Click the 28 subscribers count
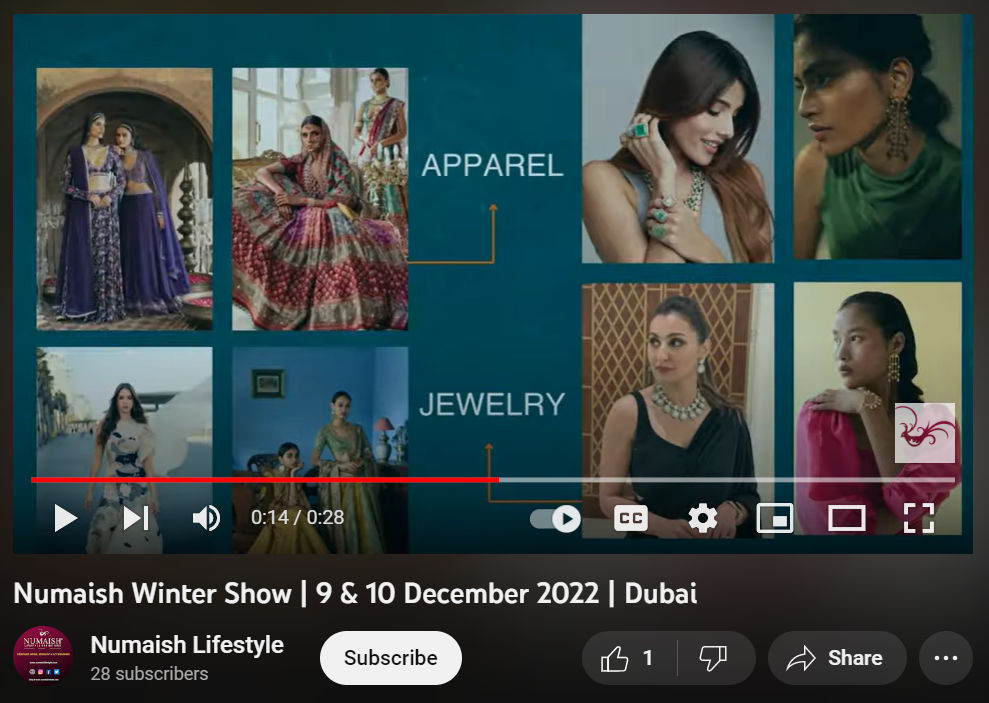The width and height of the screenshot is (989, 703). (149, 674)
